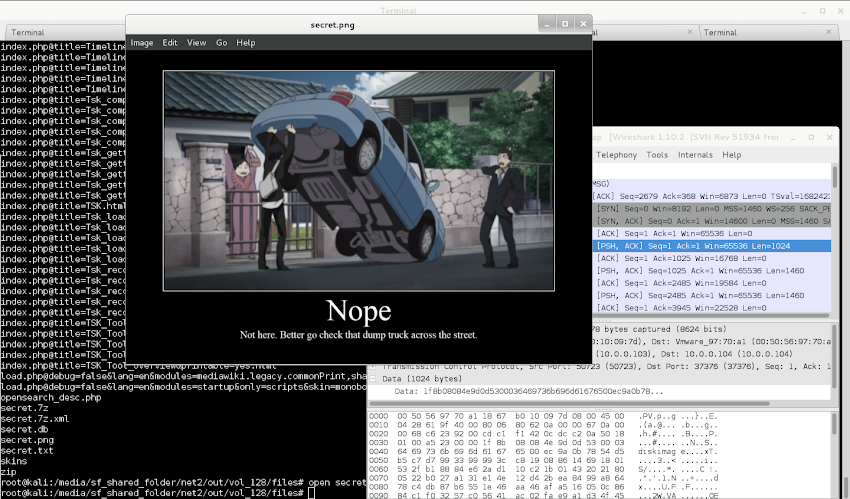Close the Terminal tab left of rightmost
The width and height of the screenshot is (850, 499).
click(x=690, y=33)
